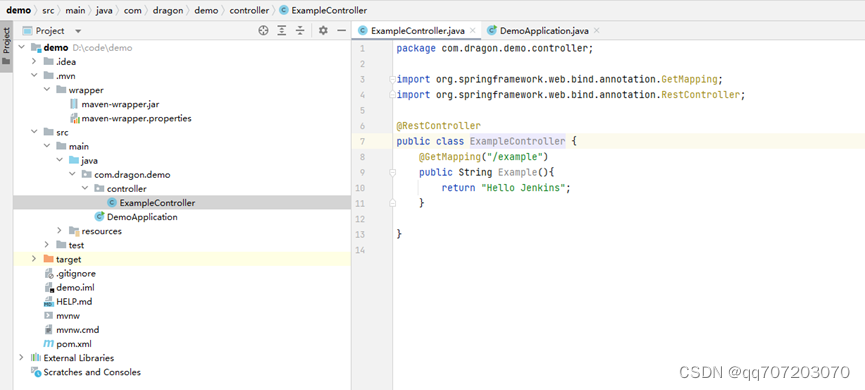Expand the test folder
The width and height of the screenshot is (865, 390).
(x=47, y=245)
